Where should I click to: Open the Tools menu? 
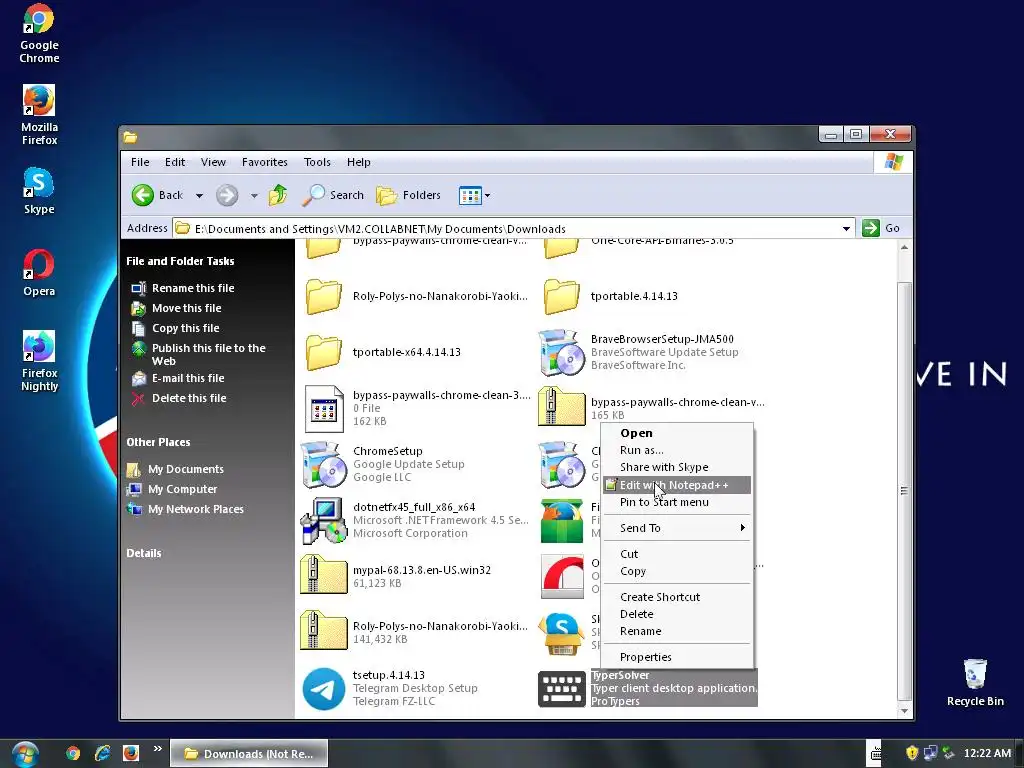[317, 162]
